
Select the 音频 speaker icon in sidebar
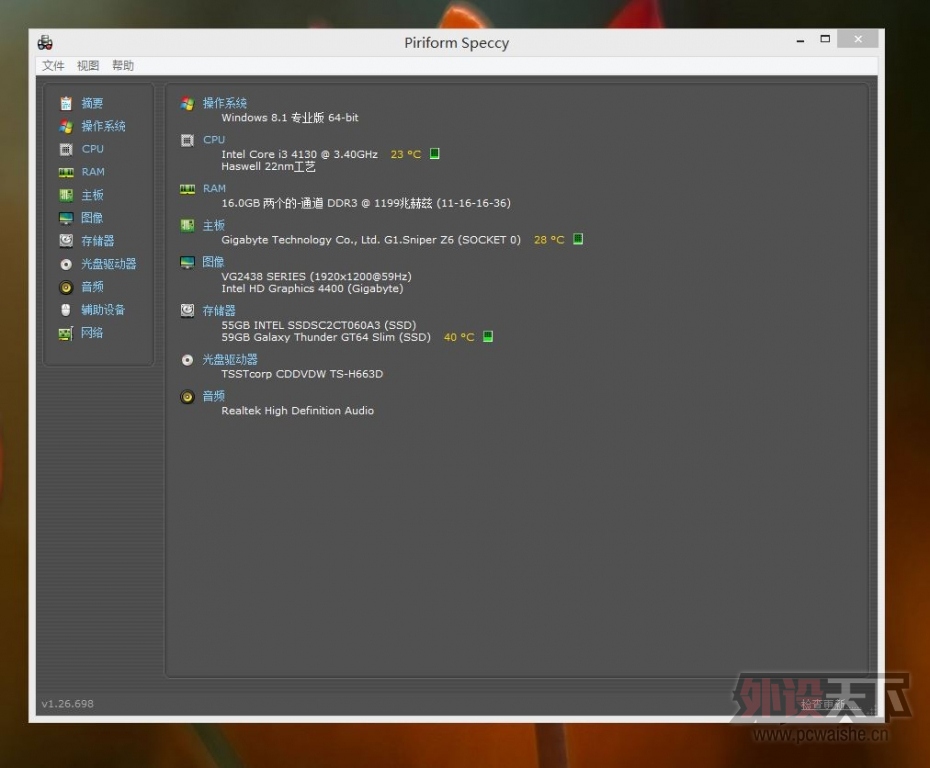click(66, 287)
